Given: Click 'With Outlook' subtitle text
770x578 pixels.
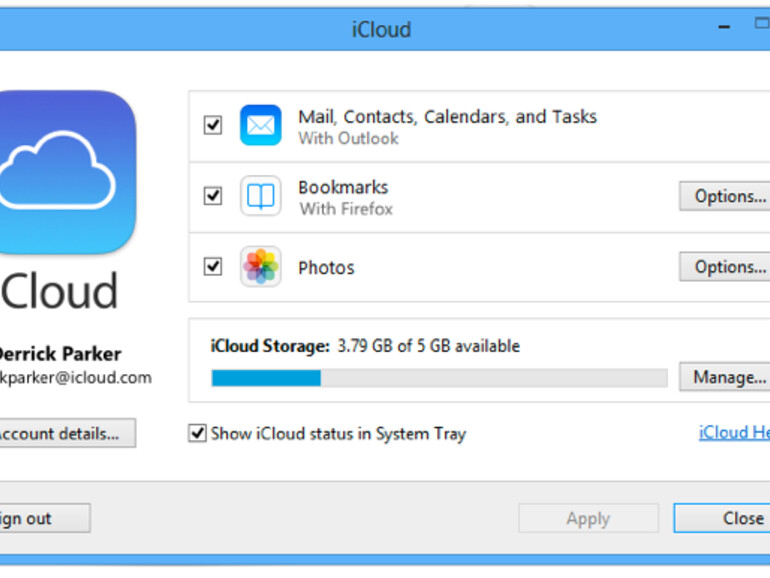Looking at the screenshot, I should [x=348, y=138].
